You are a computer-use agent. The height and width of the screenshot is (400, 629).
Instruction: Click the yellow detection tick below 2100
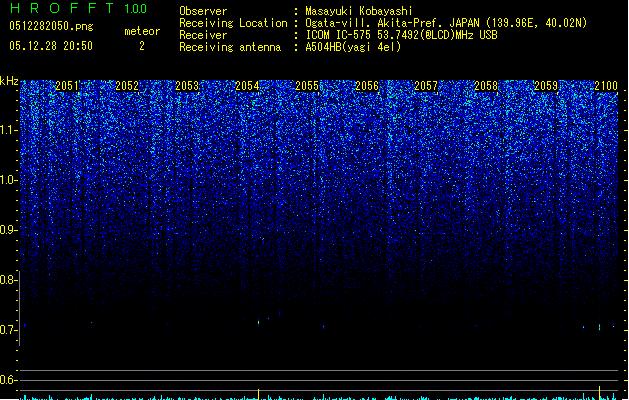599,393
